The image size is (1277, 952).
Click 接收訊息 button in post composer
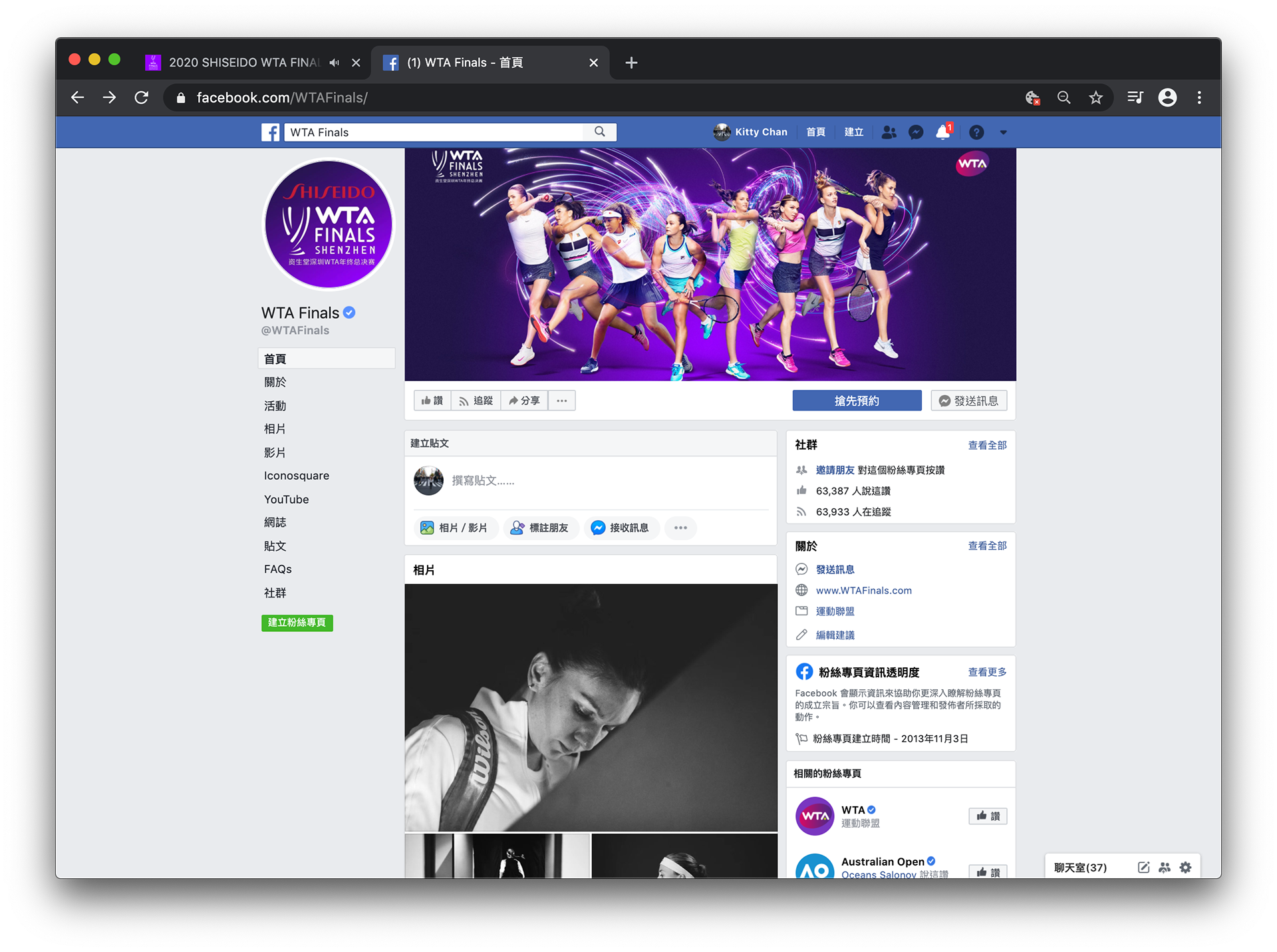click(x=621, y=528)
